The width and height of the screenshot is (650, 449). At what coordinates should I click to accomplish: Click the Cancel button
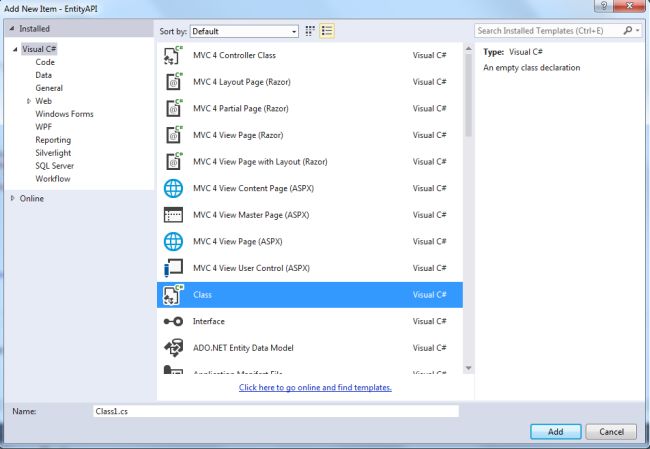click(x=611, y=432)
